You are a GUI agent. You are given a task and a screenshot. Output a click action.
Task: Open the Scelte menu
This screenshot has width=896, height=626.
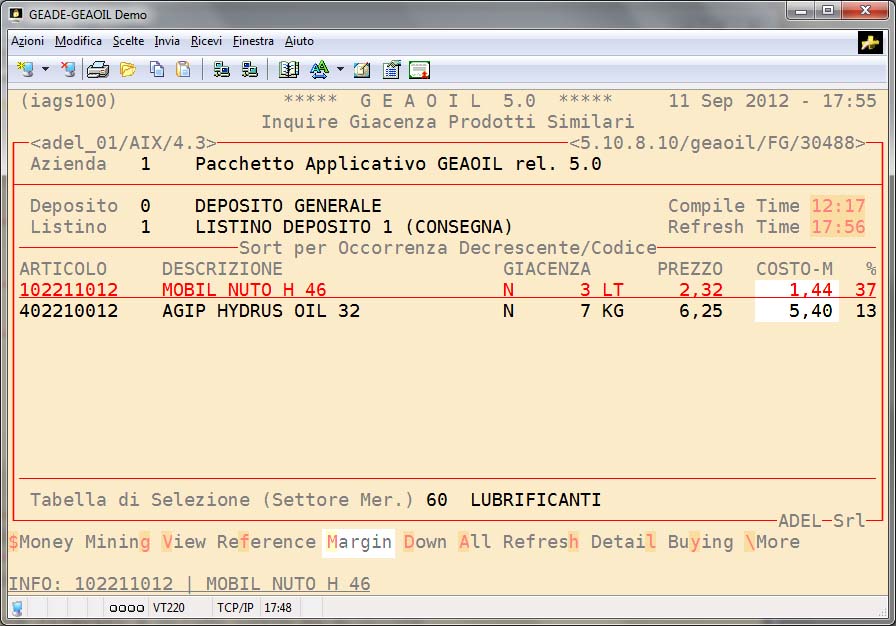click(128, 41)
